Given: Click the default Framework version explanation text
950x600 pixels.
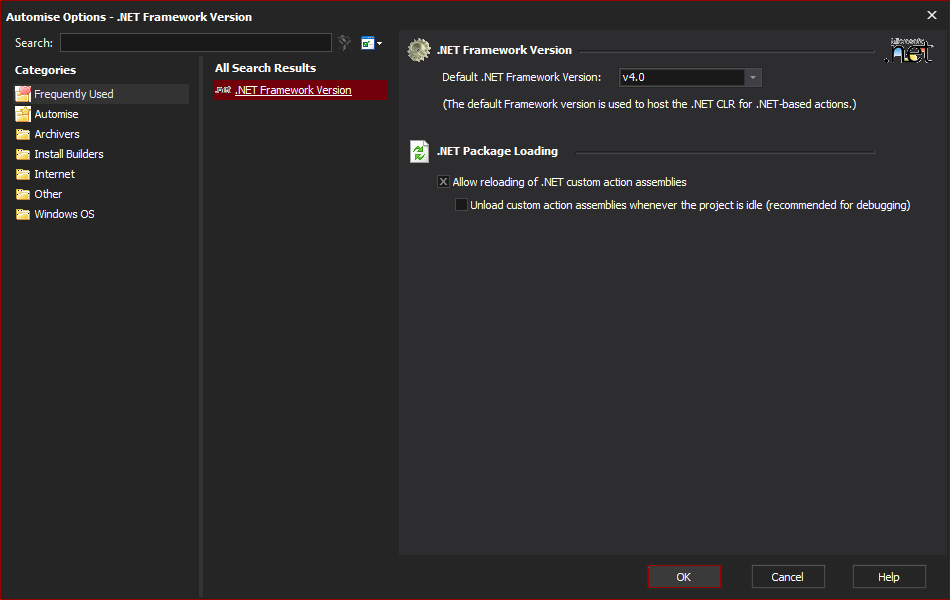Looking at the screenshot, I should click(x=649, y=104).
